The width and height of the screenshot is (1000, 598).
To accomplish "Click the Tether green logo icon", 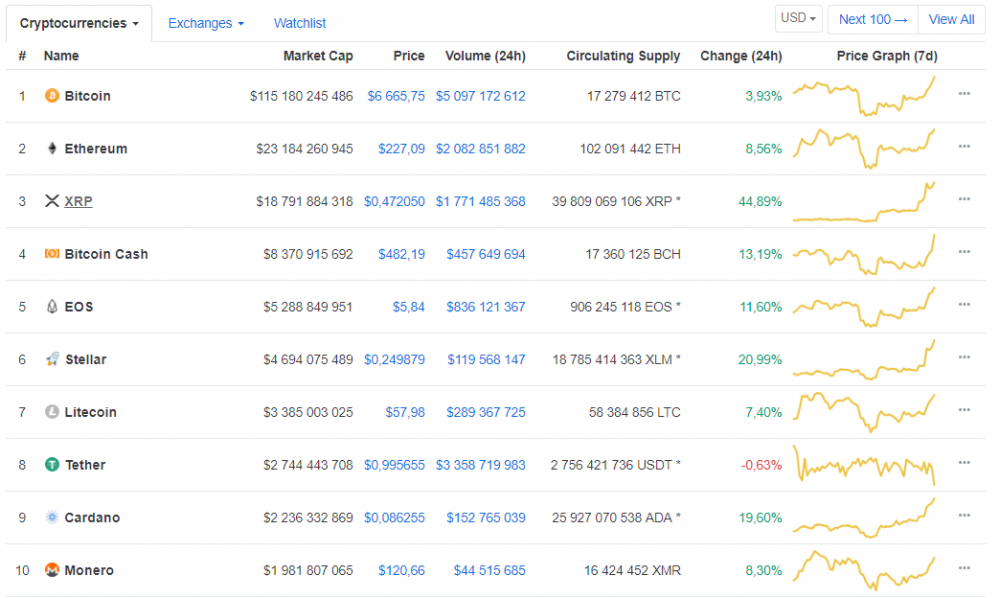I will pyautogui.click(x=52, y=465).
